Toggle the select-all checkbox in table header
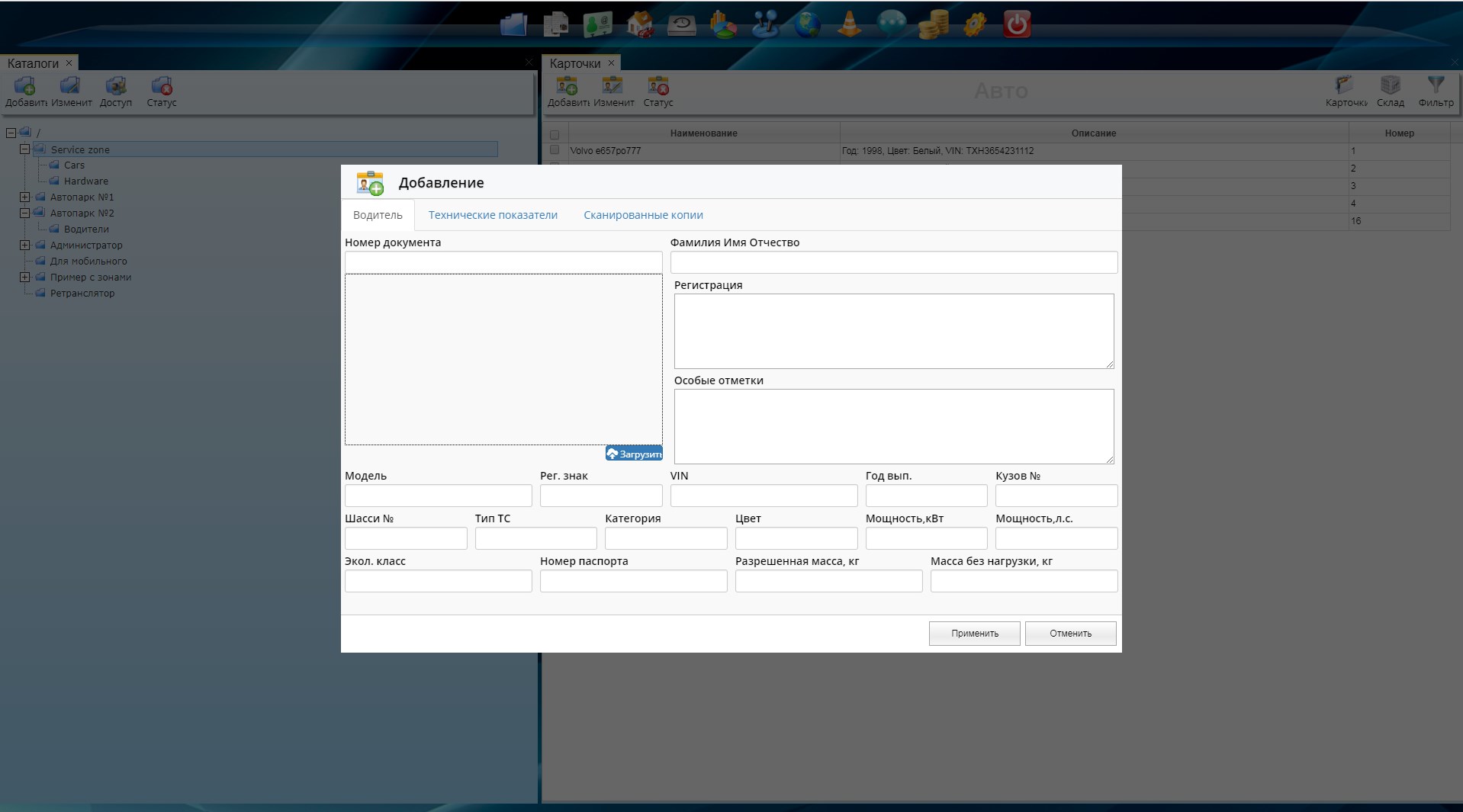This screenshot has height=812, width=1463. 555,134
